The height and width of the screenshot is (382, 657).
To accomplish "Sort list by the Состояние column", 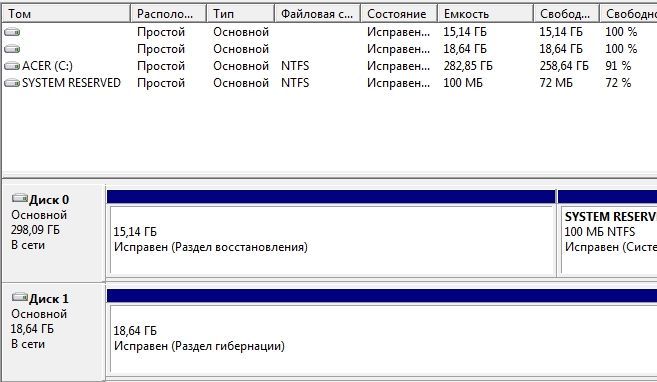I will pyautogui.click(x=399, y=14).
